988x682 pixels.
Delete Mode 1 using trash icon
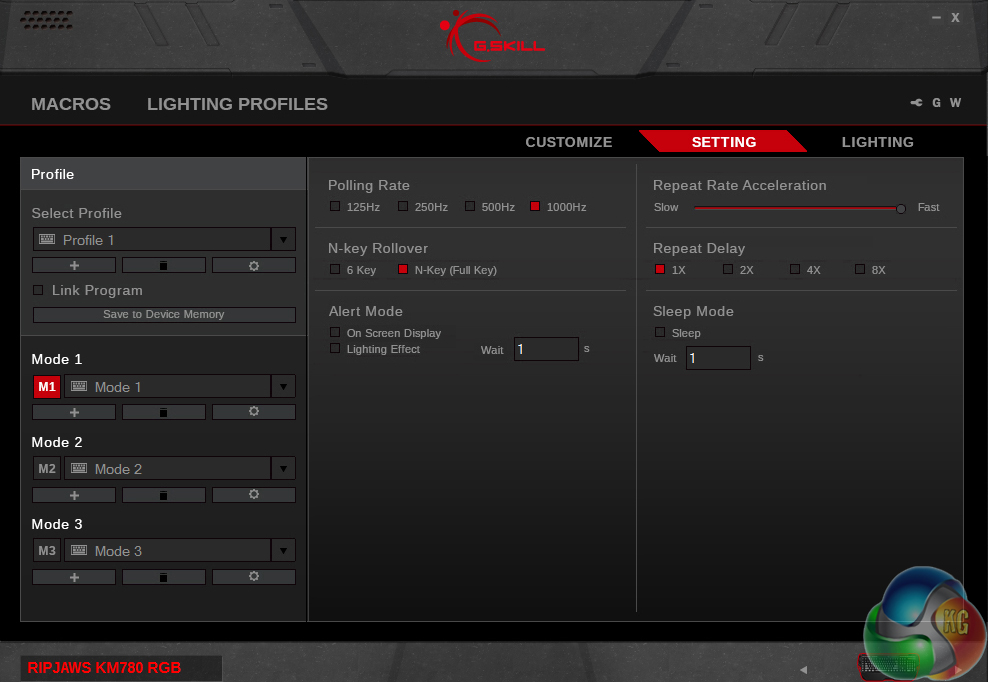pyautogui.click(x=164, y=412)
